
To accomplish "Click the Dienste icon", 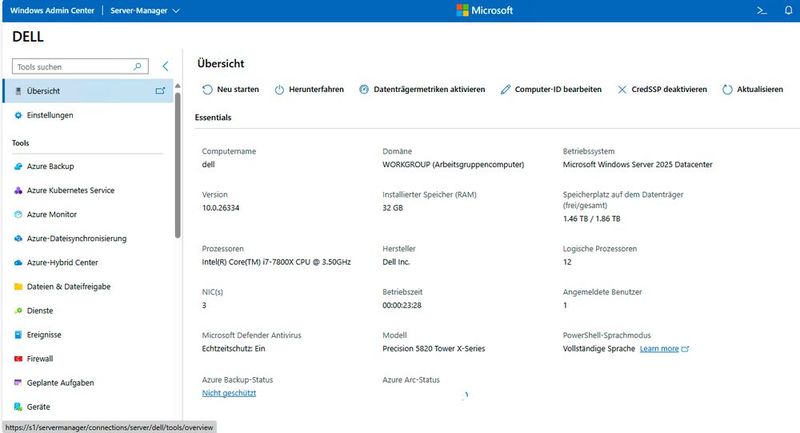I will tap(18, 311).
